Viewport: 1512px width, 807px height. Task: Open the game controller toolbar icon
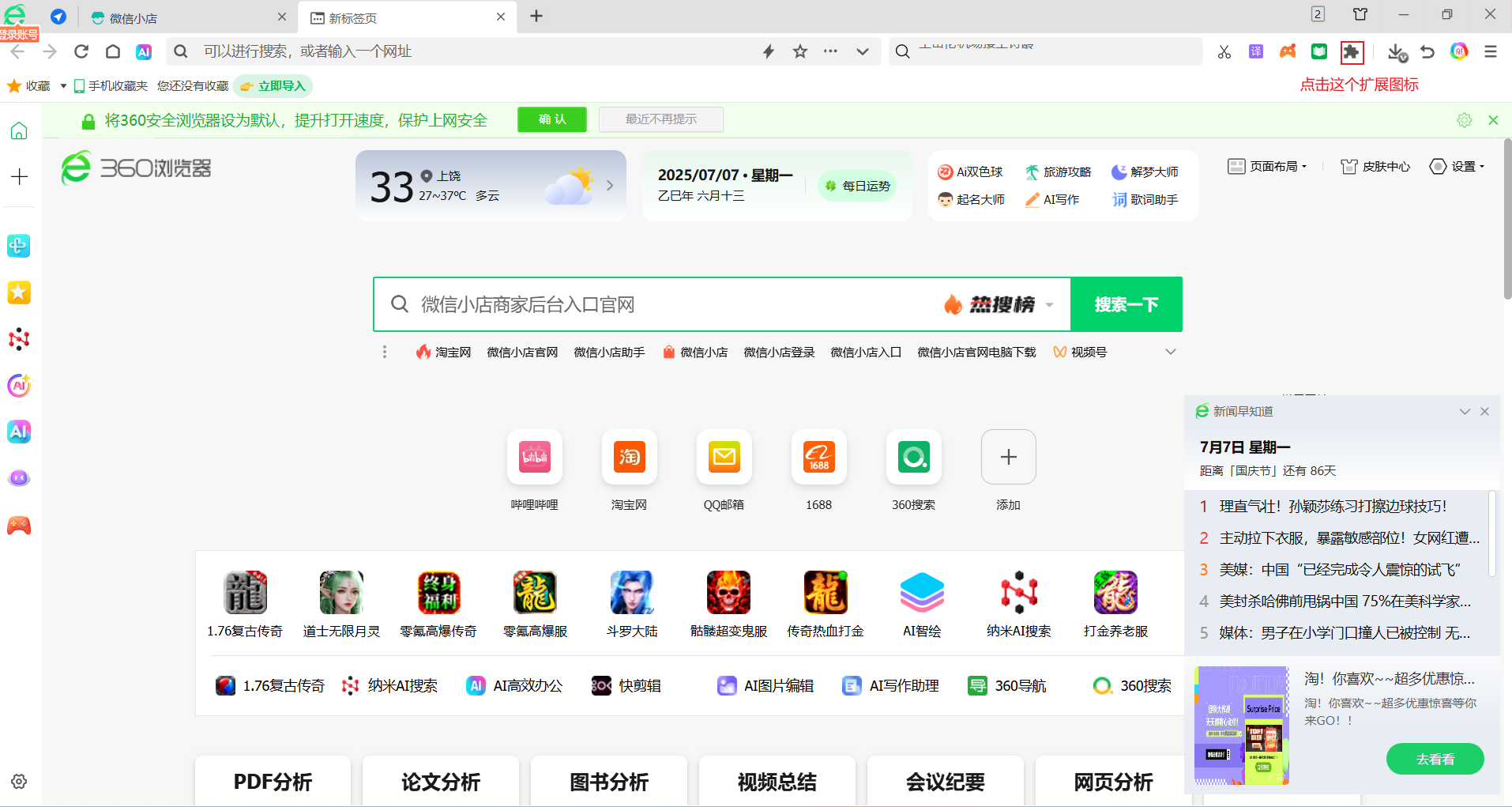tap(1288, 51)
